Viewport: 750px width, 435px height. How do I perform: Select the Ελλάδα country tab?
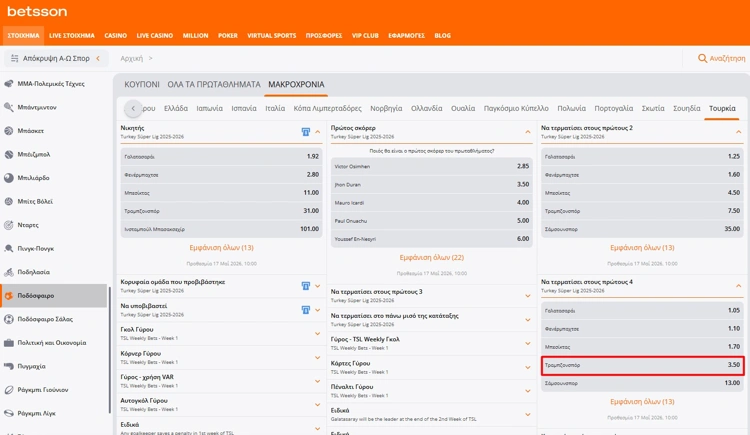[176, 108]
